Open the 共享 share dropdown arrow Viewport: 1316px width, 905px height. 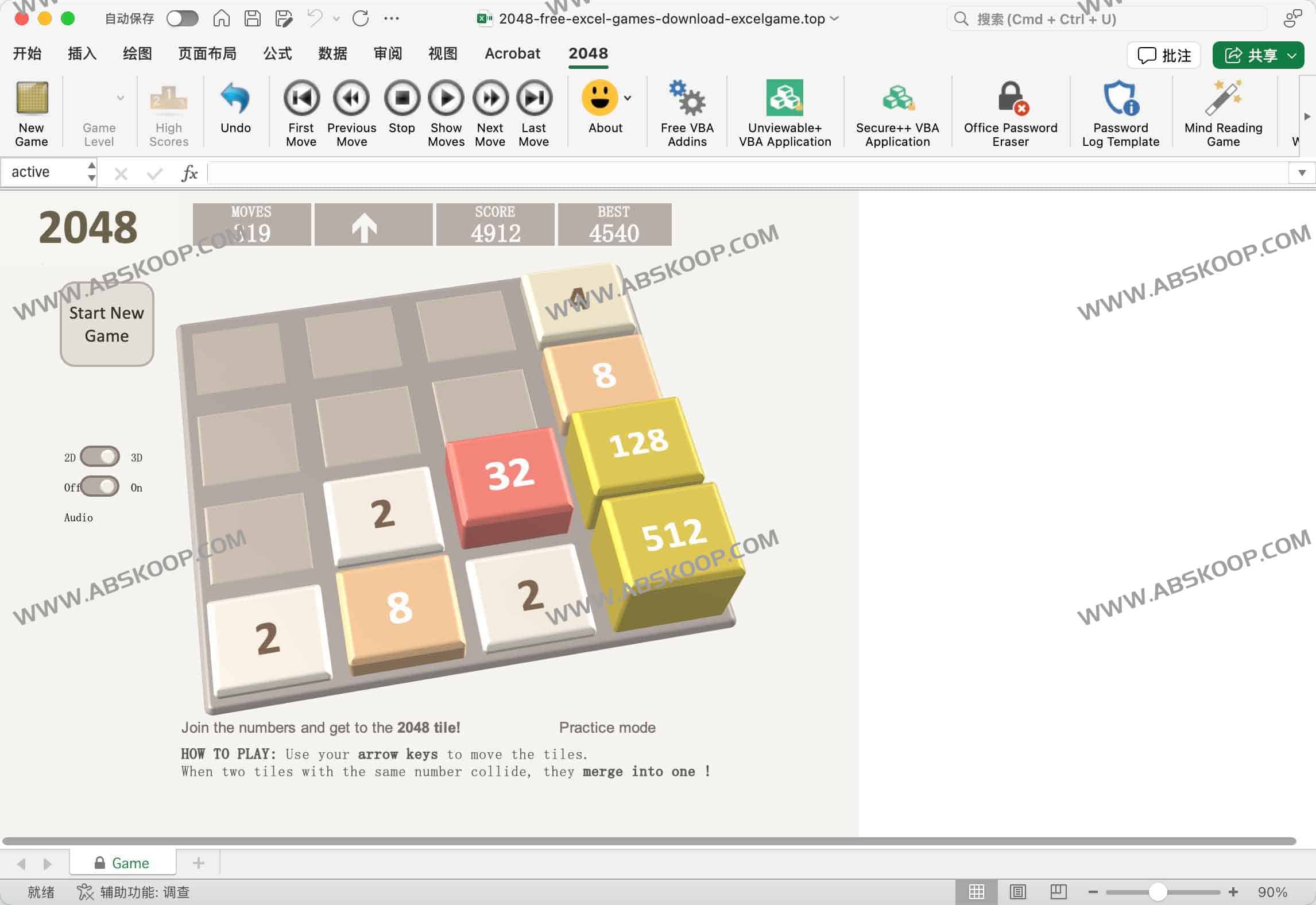(x=1292, y=55)
